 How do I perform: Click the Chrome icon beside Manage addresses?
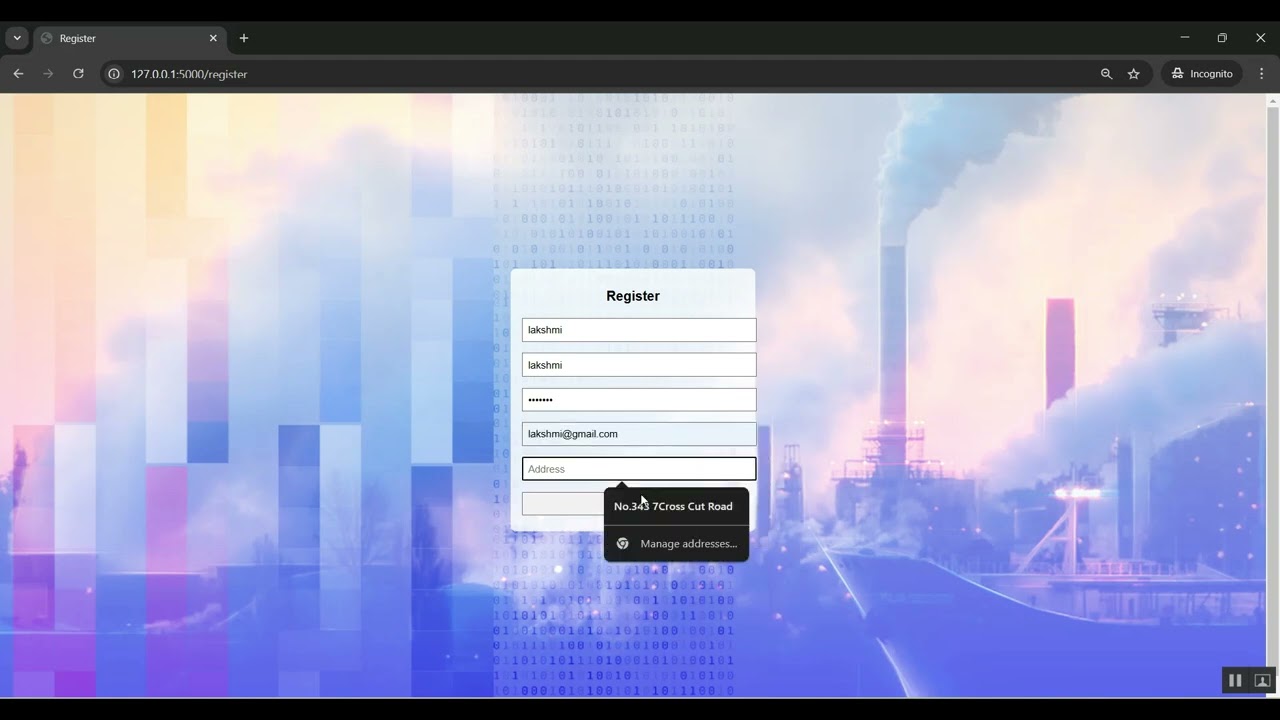[x=622, y=544]
